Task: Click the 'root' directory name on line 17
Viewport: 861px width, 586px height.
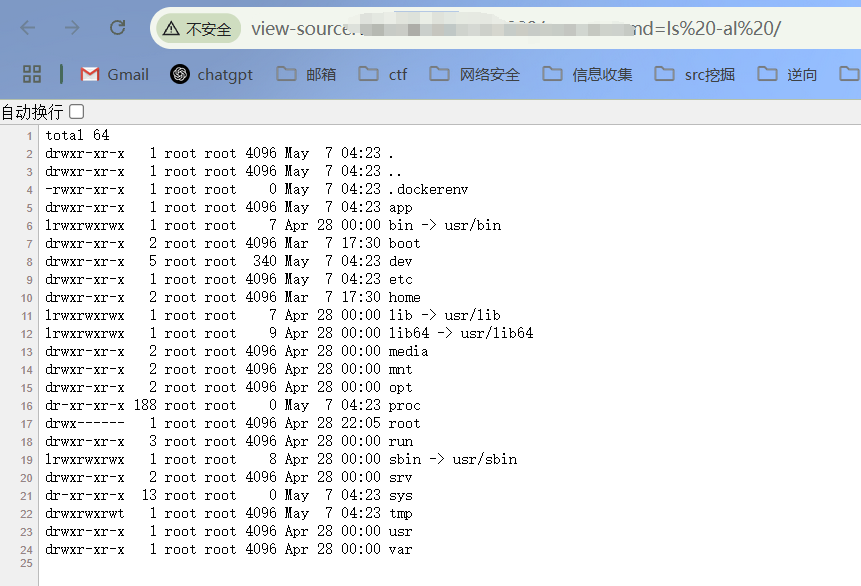Action: click(404, 423)
